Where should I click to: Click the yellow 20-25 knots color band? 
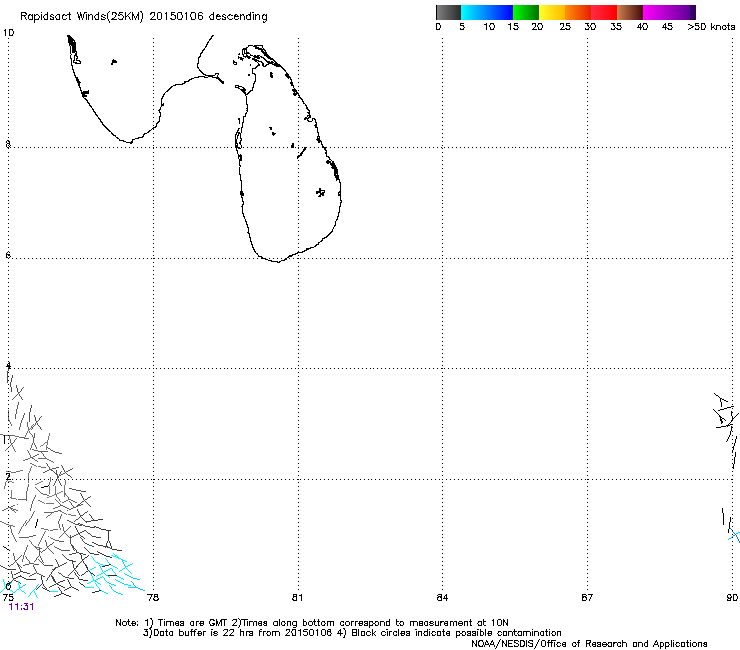tap(552, 12)
